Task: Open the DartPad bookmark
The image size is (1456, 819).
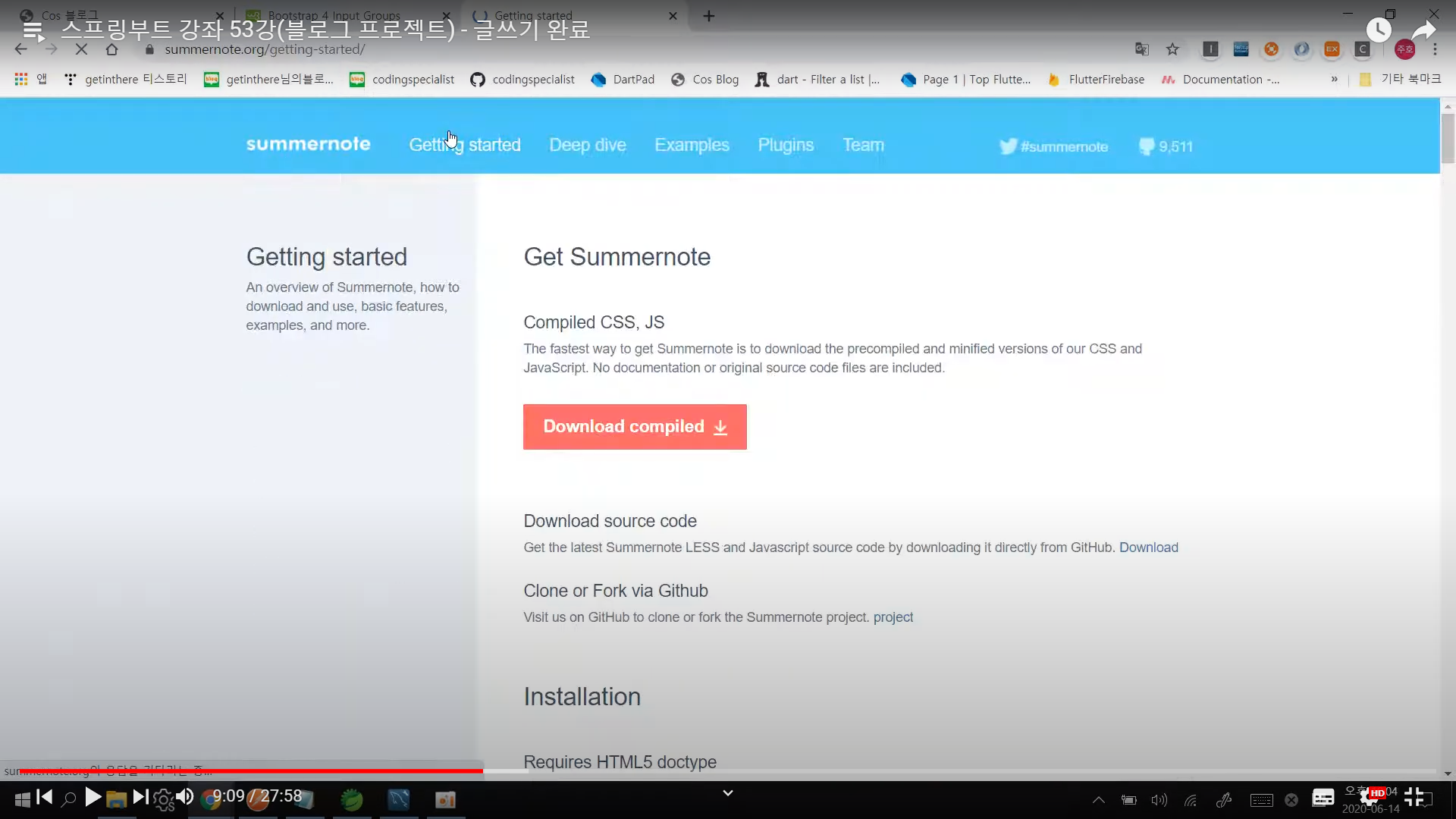Action: [623, 79]
